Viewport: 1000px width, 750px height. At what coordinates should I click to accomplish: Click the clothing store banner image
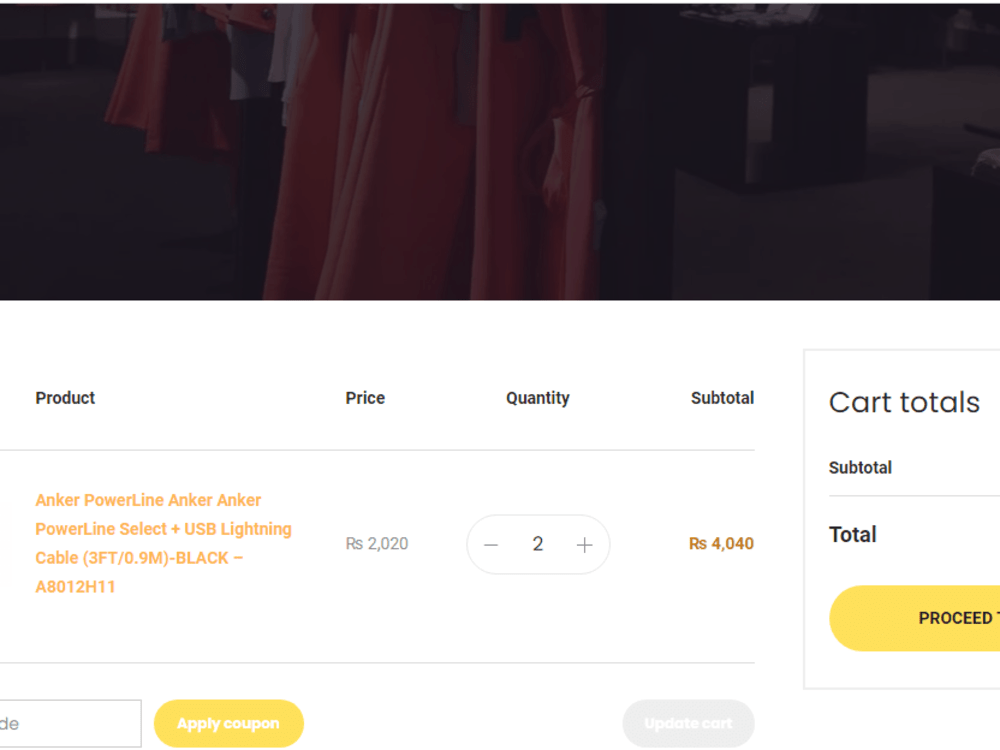pos(500,152)
